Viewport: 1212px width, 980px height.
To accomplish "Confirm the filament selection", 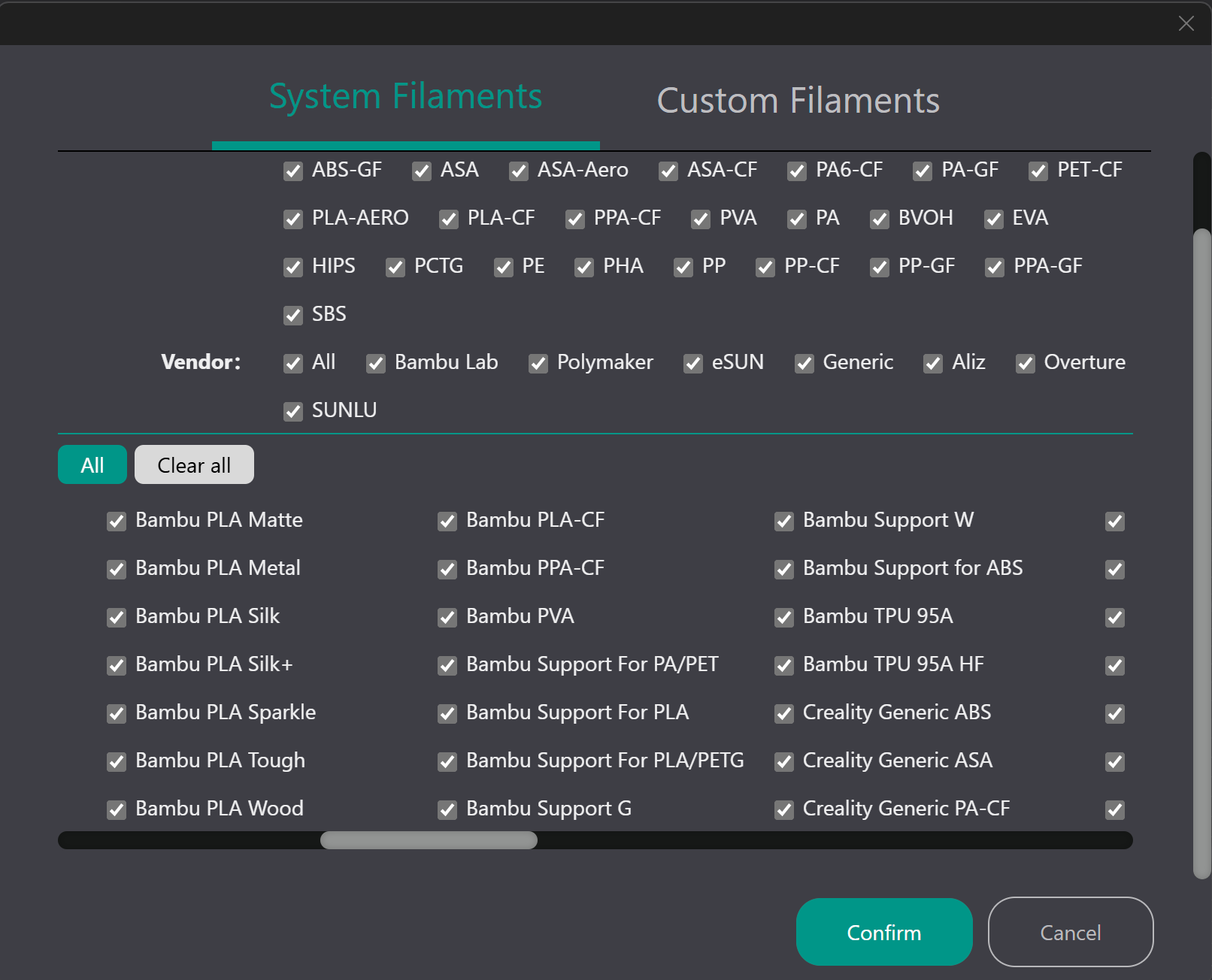I will click(884, 932).
